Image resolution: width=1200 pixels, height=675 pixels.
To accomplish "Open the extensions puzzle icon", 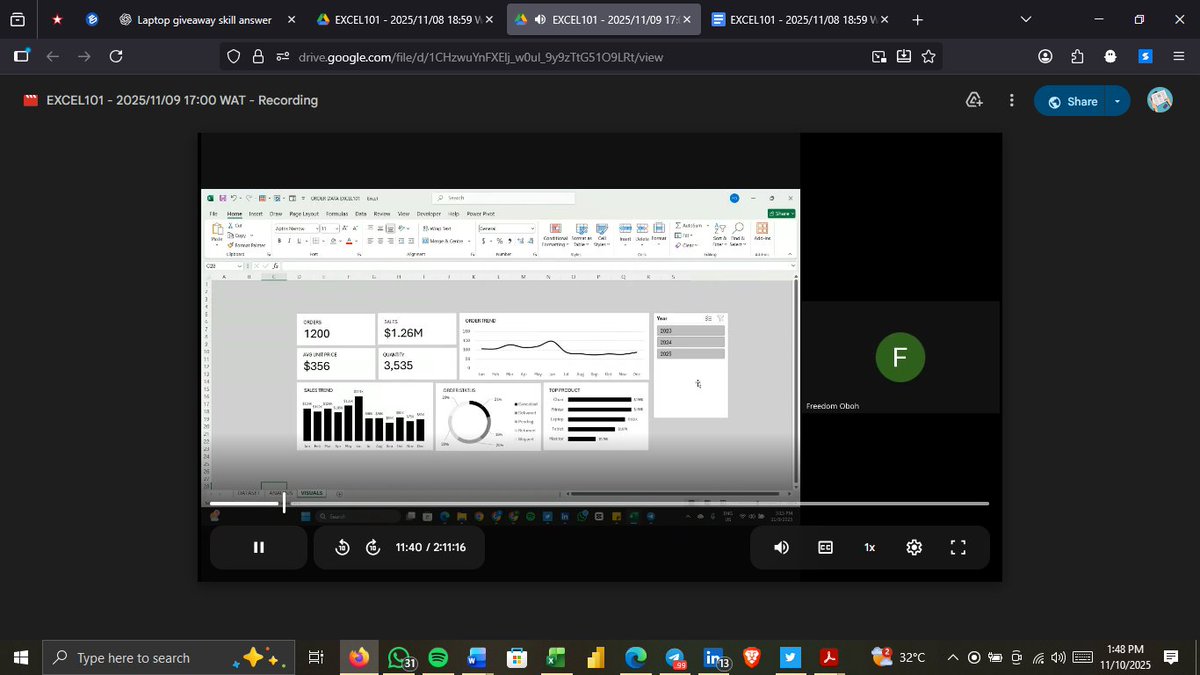I will (1077, 57).
